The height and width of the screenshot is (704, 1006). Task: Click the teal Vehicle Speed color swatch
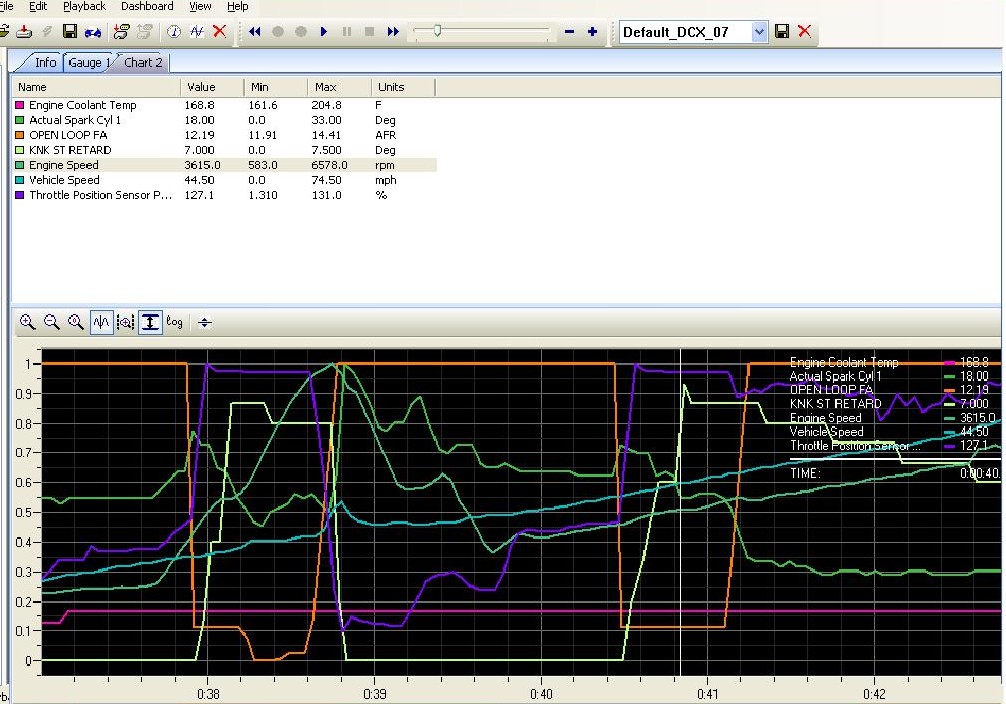(x=19, y=180)
